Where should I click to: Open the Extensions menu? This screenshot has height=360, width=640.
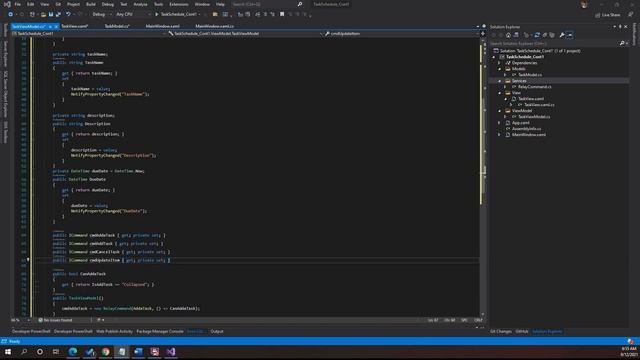179,4
